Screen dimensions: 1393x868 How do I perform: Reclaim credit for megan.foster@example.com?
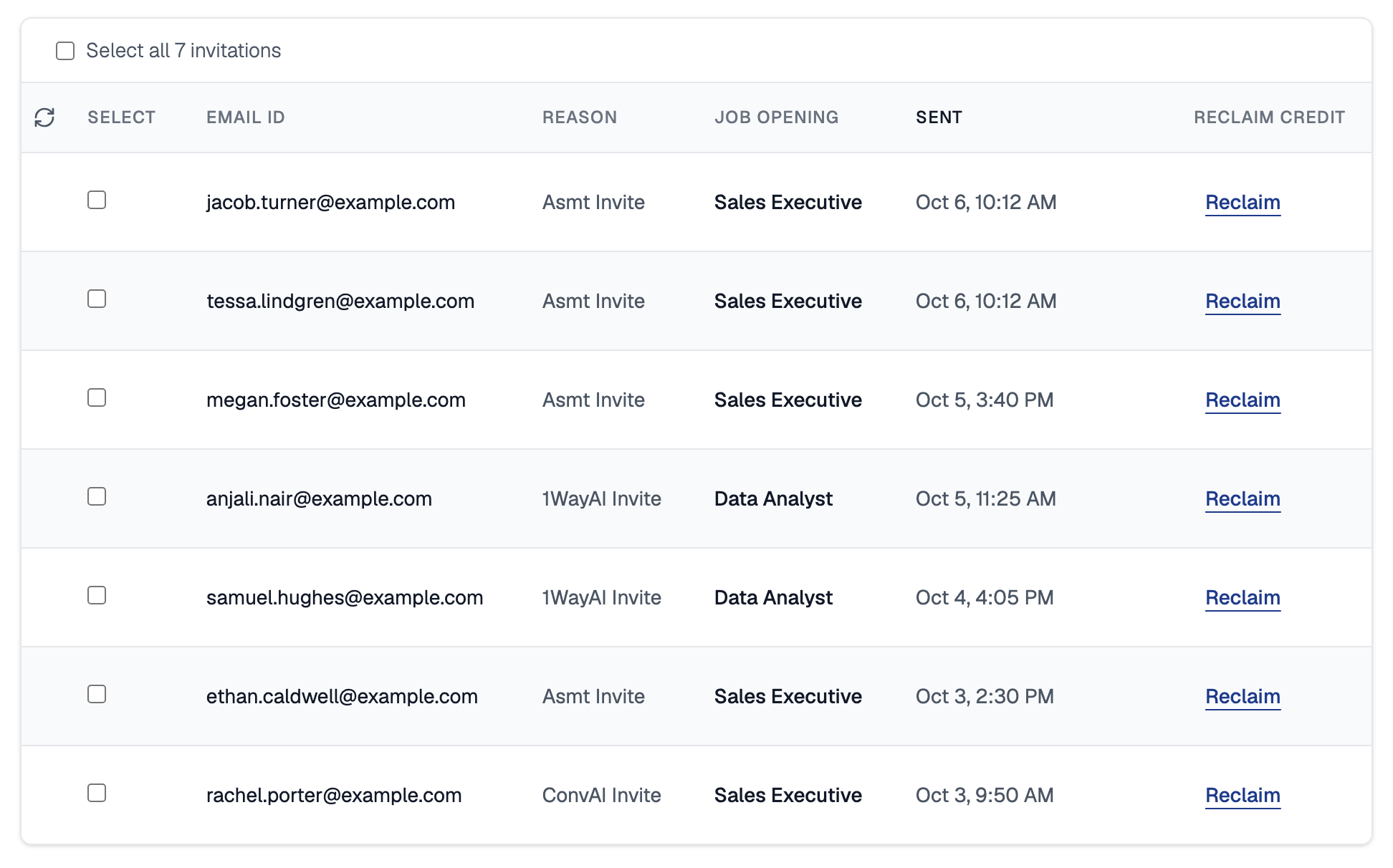tap(1243, 400)
